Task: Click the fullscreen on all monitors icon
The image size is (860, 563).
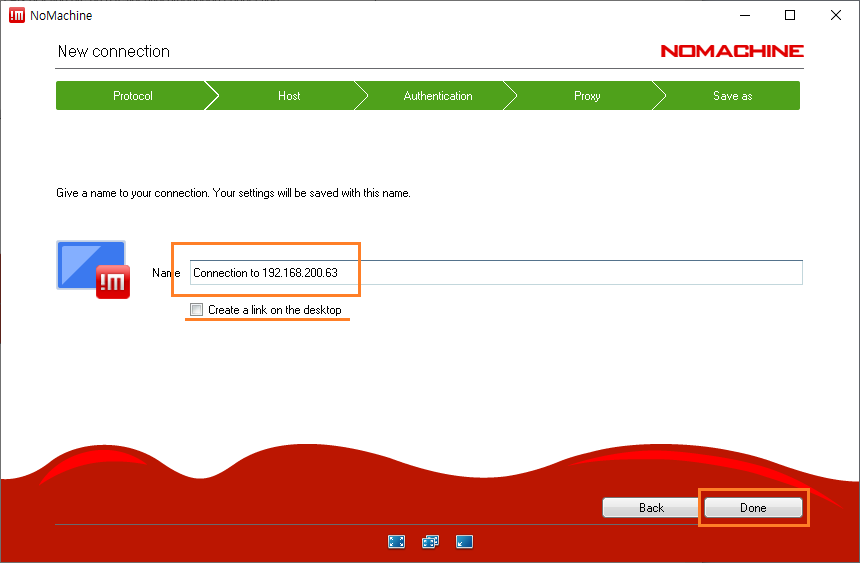Action: point(431,542)
